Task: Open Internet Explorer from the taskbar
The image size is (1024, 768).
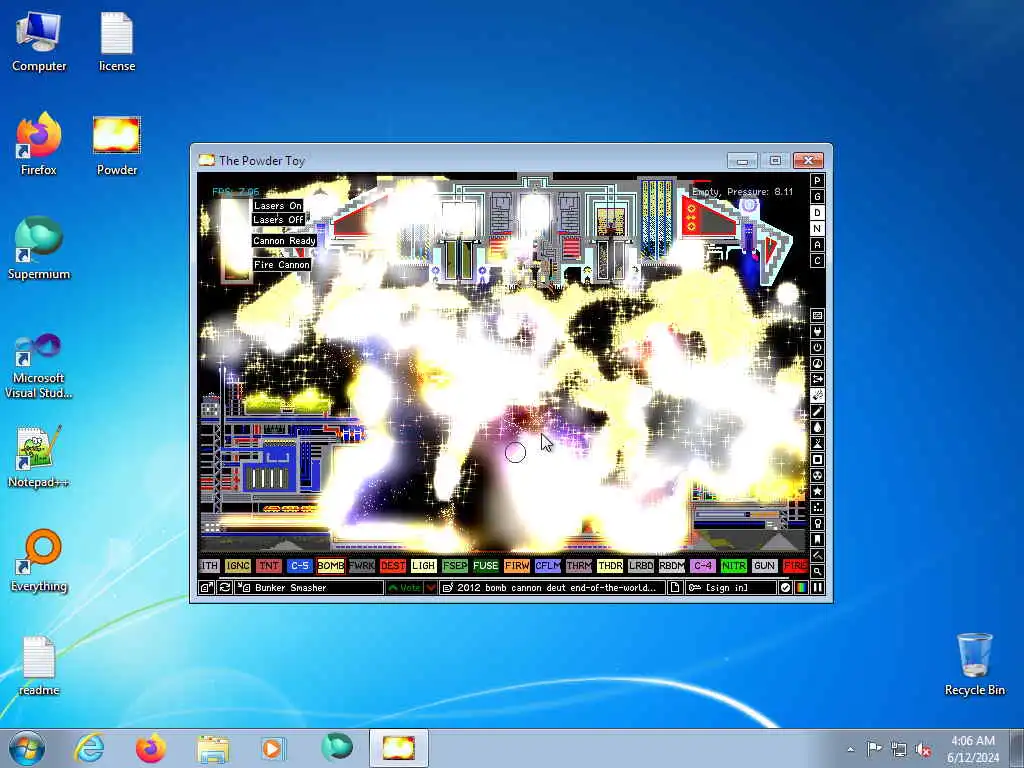Action: (x=89, y=748)
